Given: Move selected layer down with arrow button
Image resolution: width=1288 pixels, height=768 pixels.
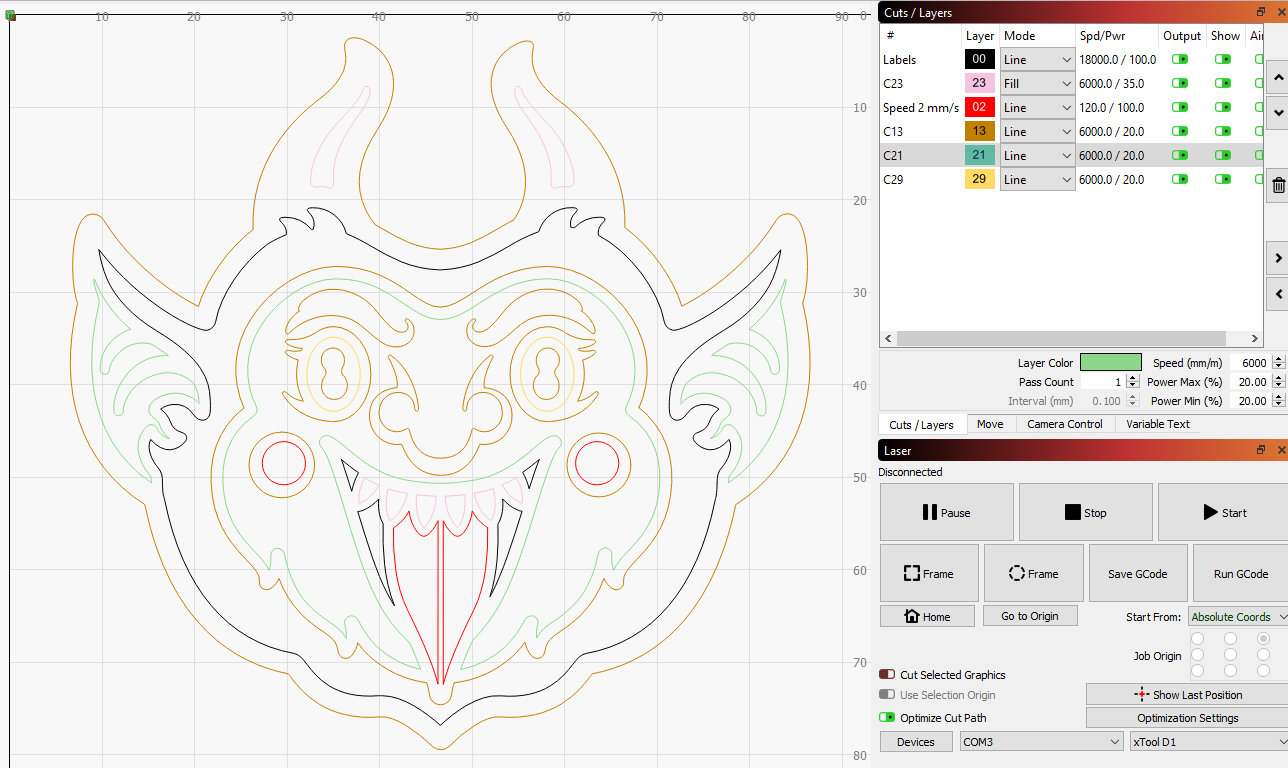Looking at the screenshot, I should pos(1278,112).
